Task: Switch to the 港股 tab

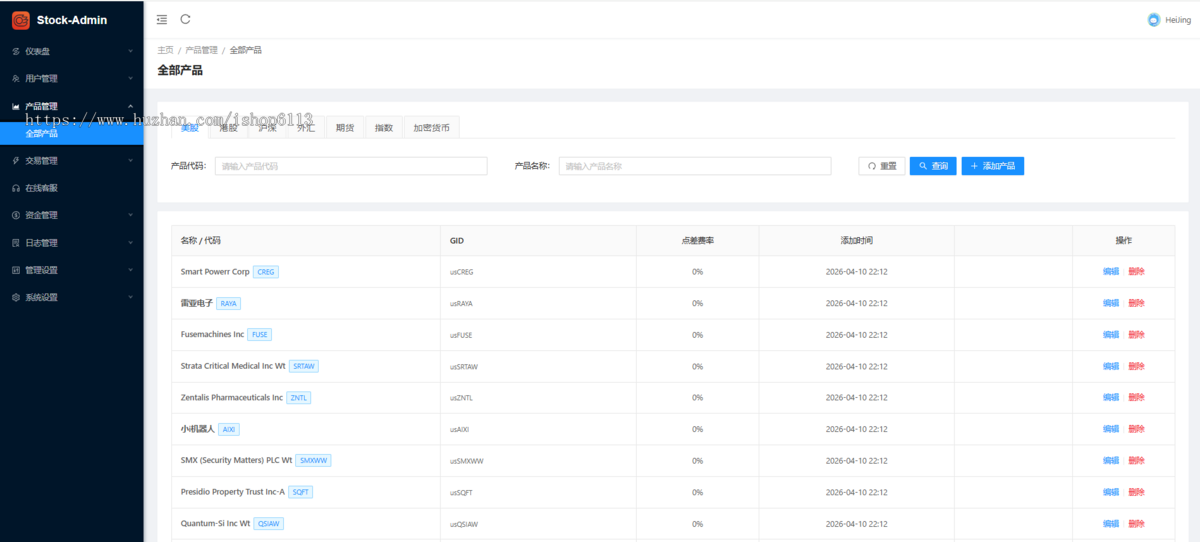Action: click(x=229, y=128)
